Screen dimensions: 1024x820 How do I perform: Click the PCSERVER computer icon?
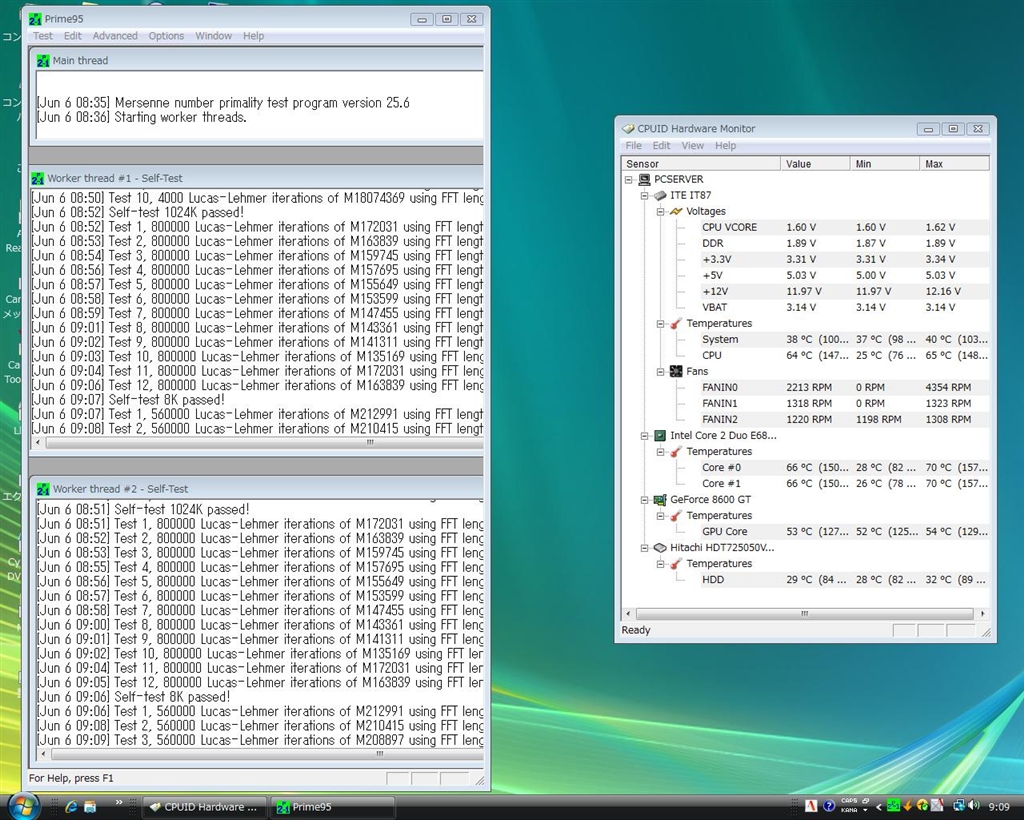click(643, 180)
